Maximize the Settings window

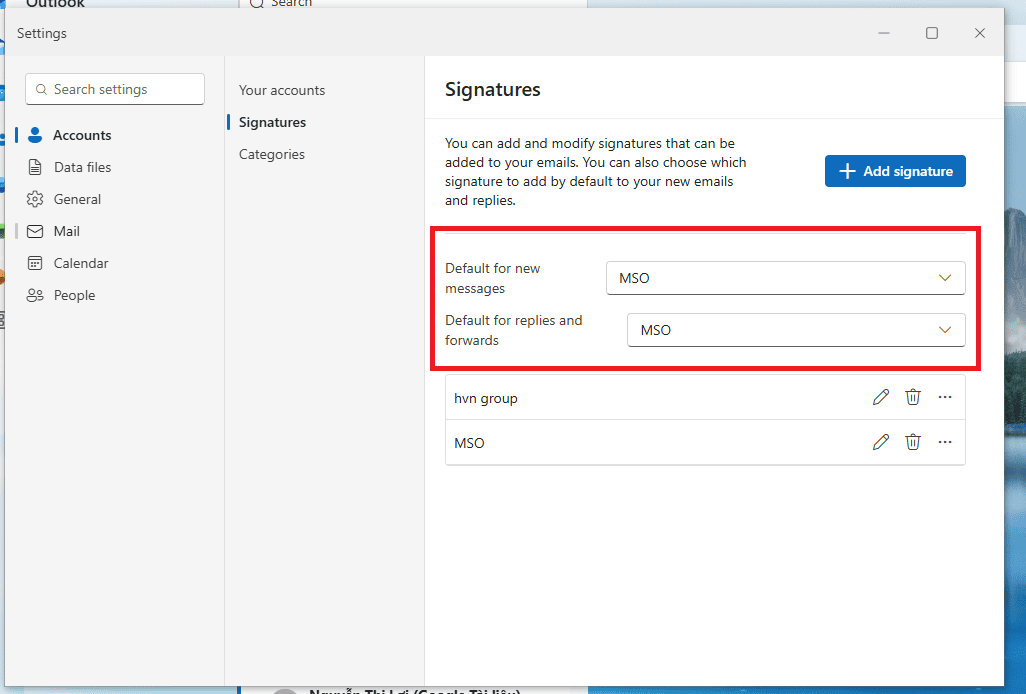(932, 33)
